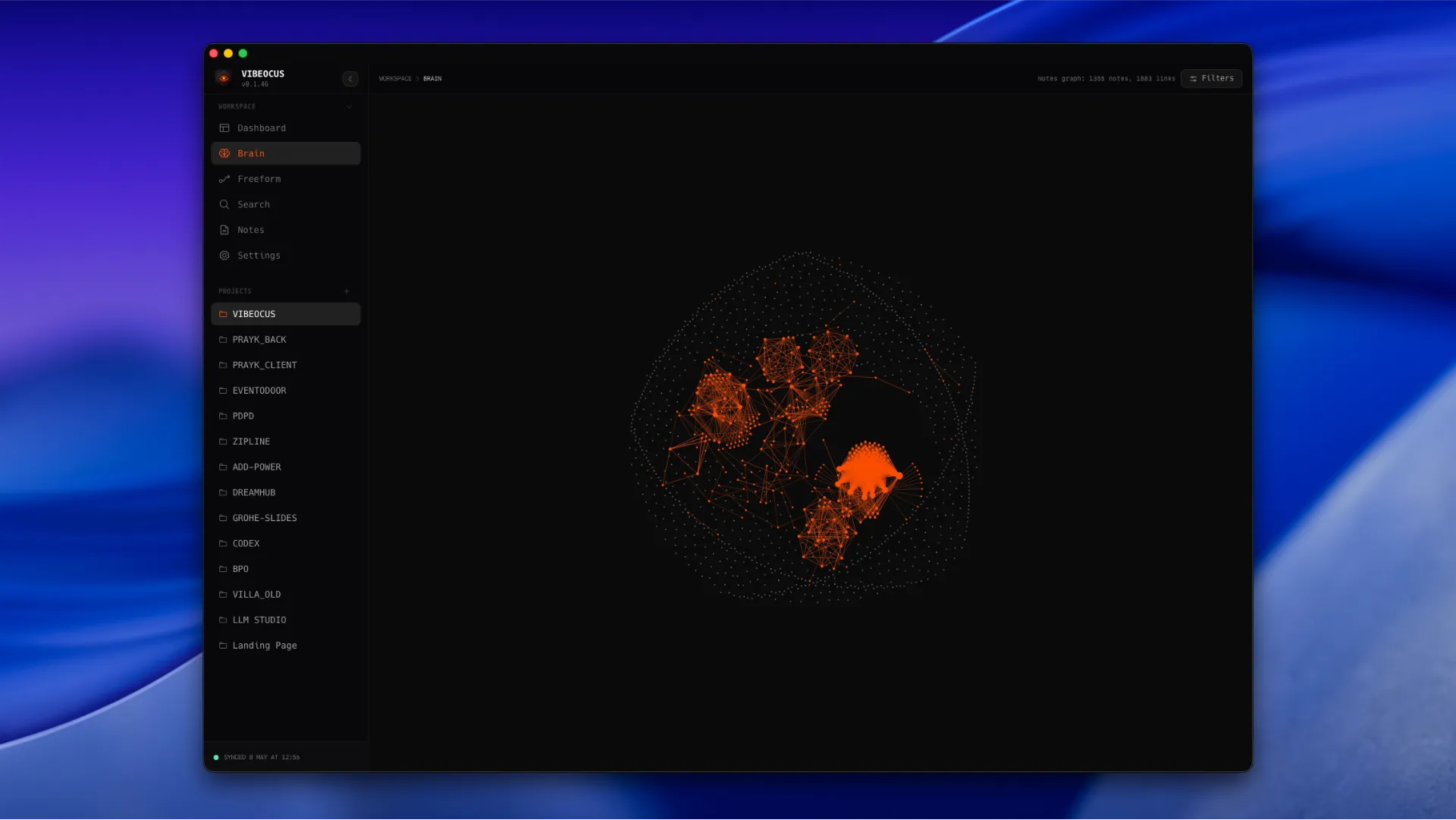Click the BRAIN breadcrumb item
1456x820 pixels.
432,79
